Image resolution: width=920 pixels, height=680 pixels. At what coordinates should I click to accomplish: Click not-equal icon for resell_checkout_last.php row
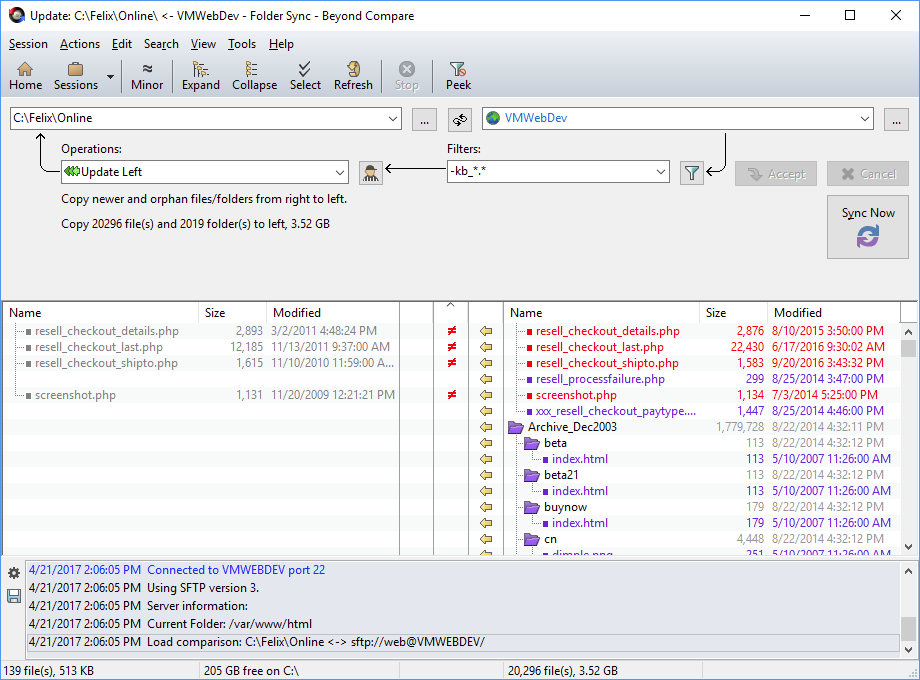[452, 347]
